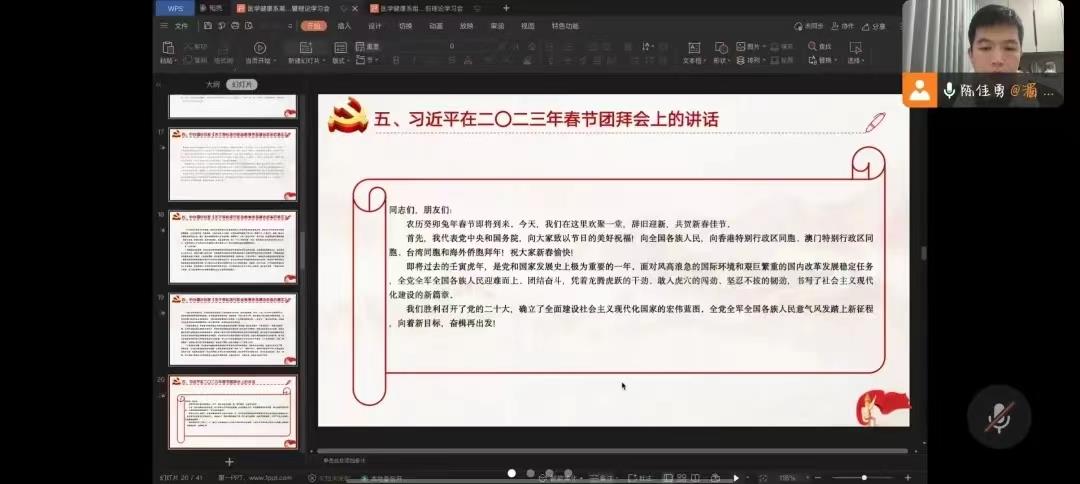Click the Share button at top right

874,26
